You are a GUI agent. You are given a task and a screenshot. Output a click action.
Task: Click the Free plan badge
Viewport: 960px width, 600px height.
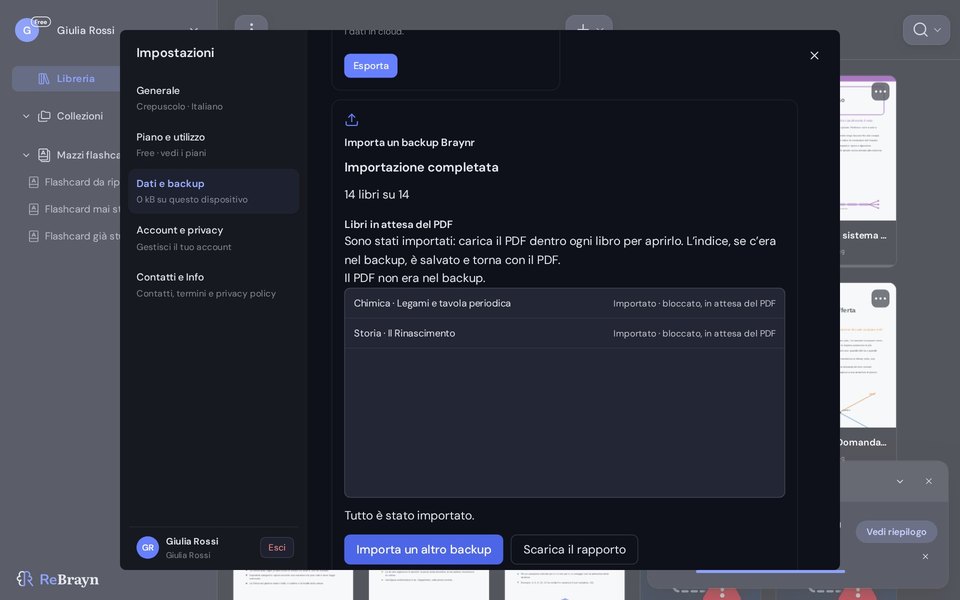(40, 21)
